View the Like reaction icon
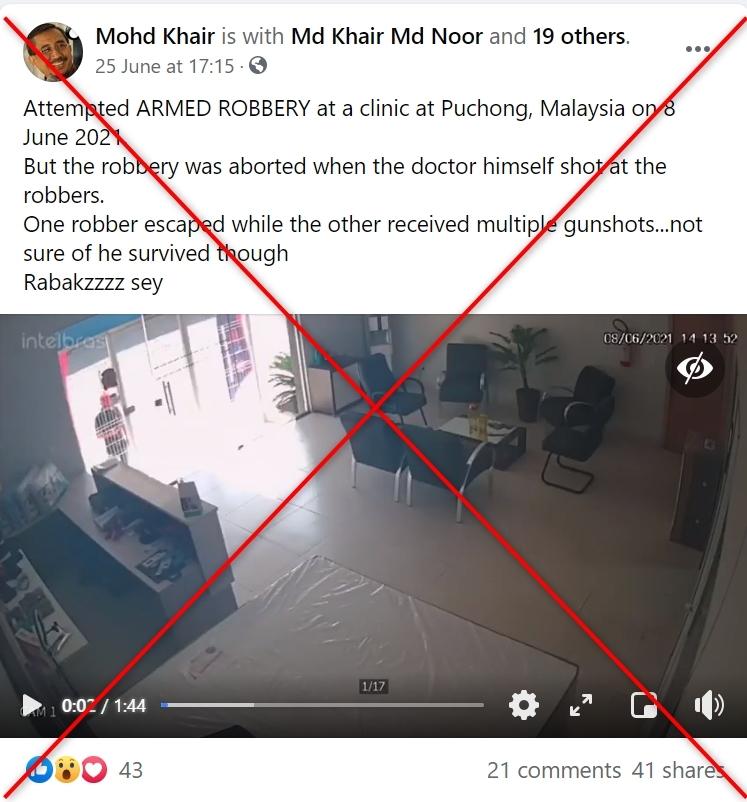747x802 pixels. tap(39, 770)
